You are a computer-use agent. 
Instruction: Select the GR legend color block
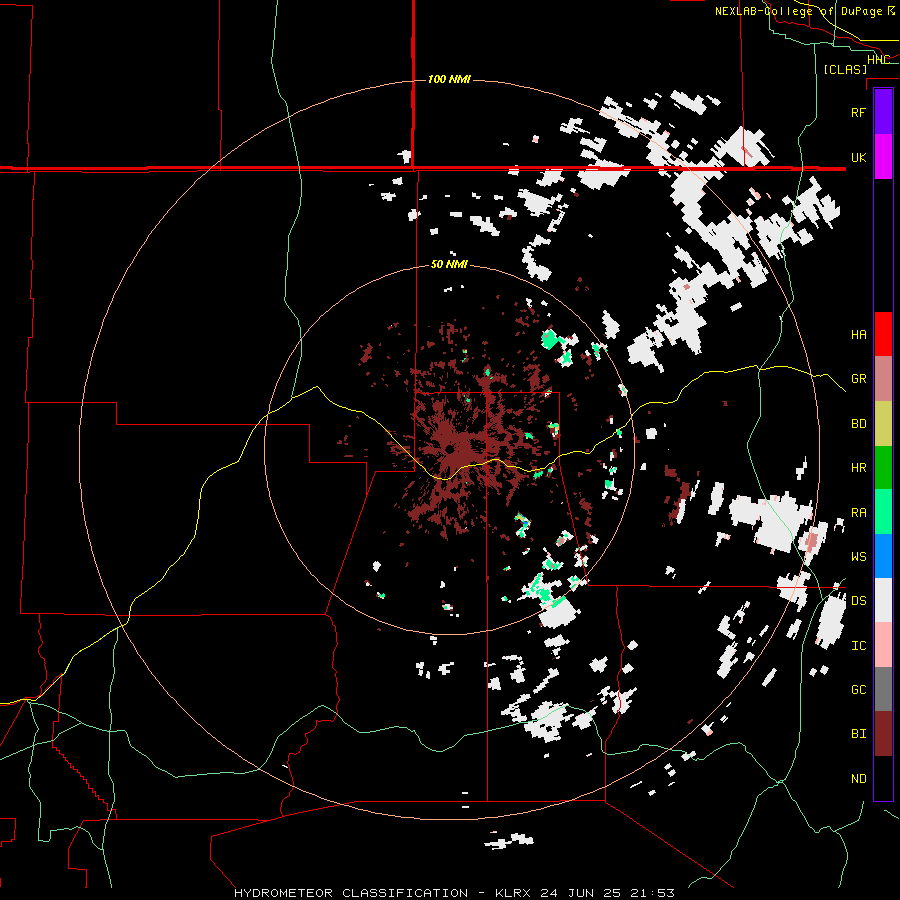pyautogui.click(x=883, y=379)
